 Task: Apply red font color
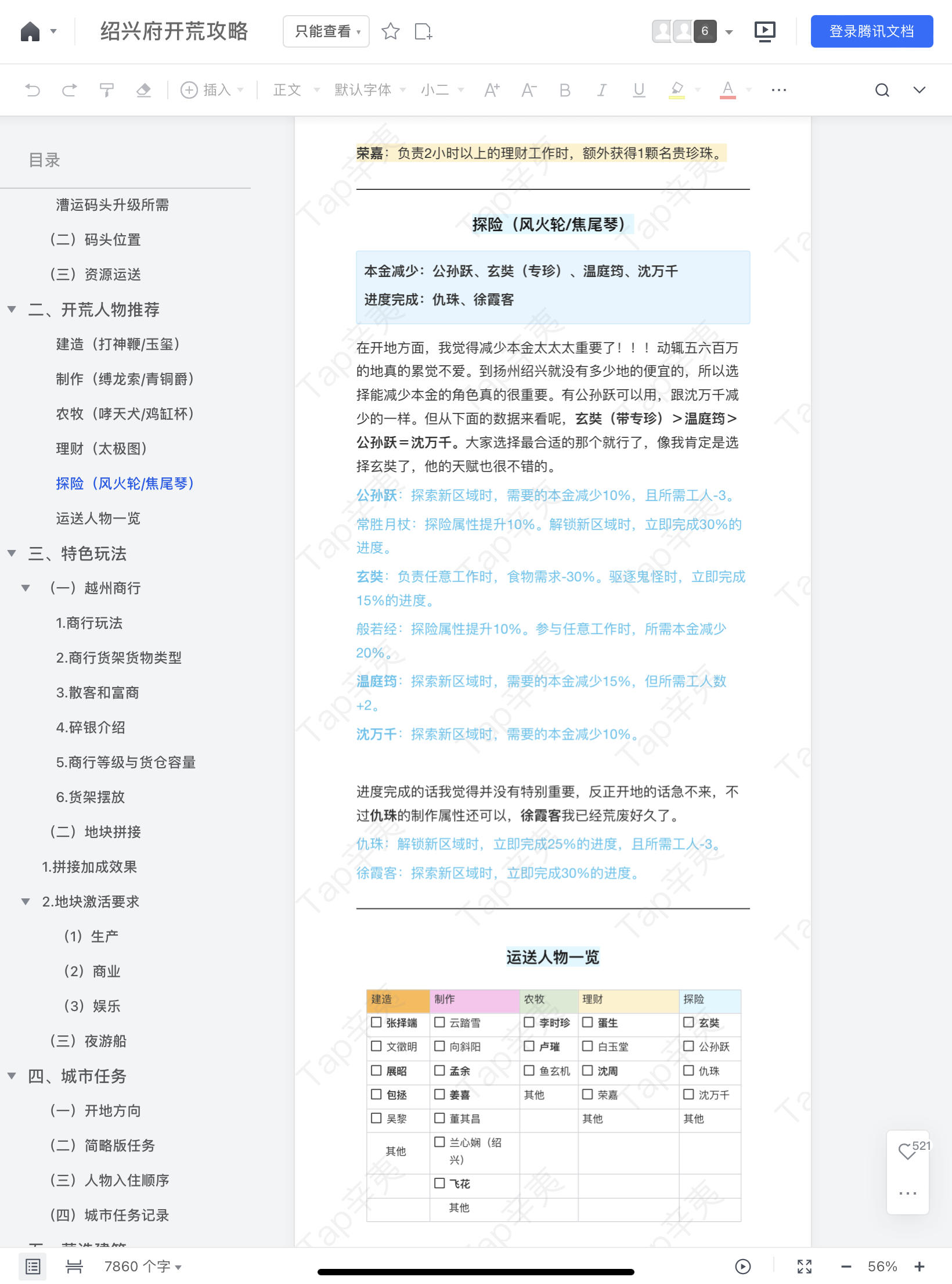(x=728, y=90)
